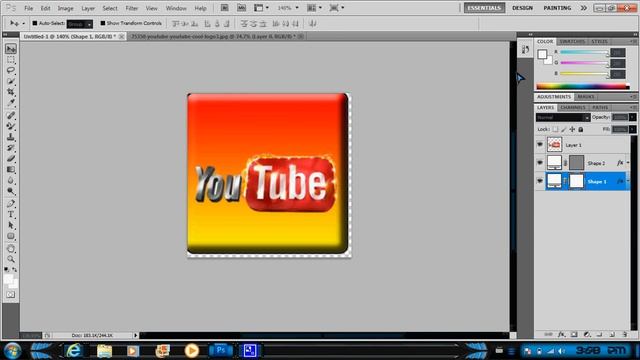Open the layer blend mode Normal dropdown
Viewport: 640px width, 360px height.
(x=563, y=118)
